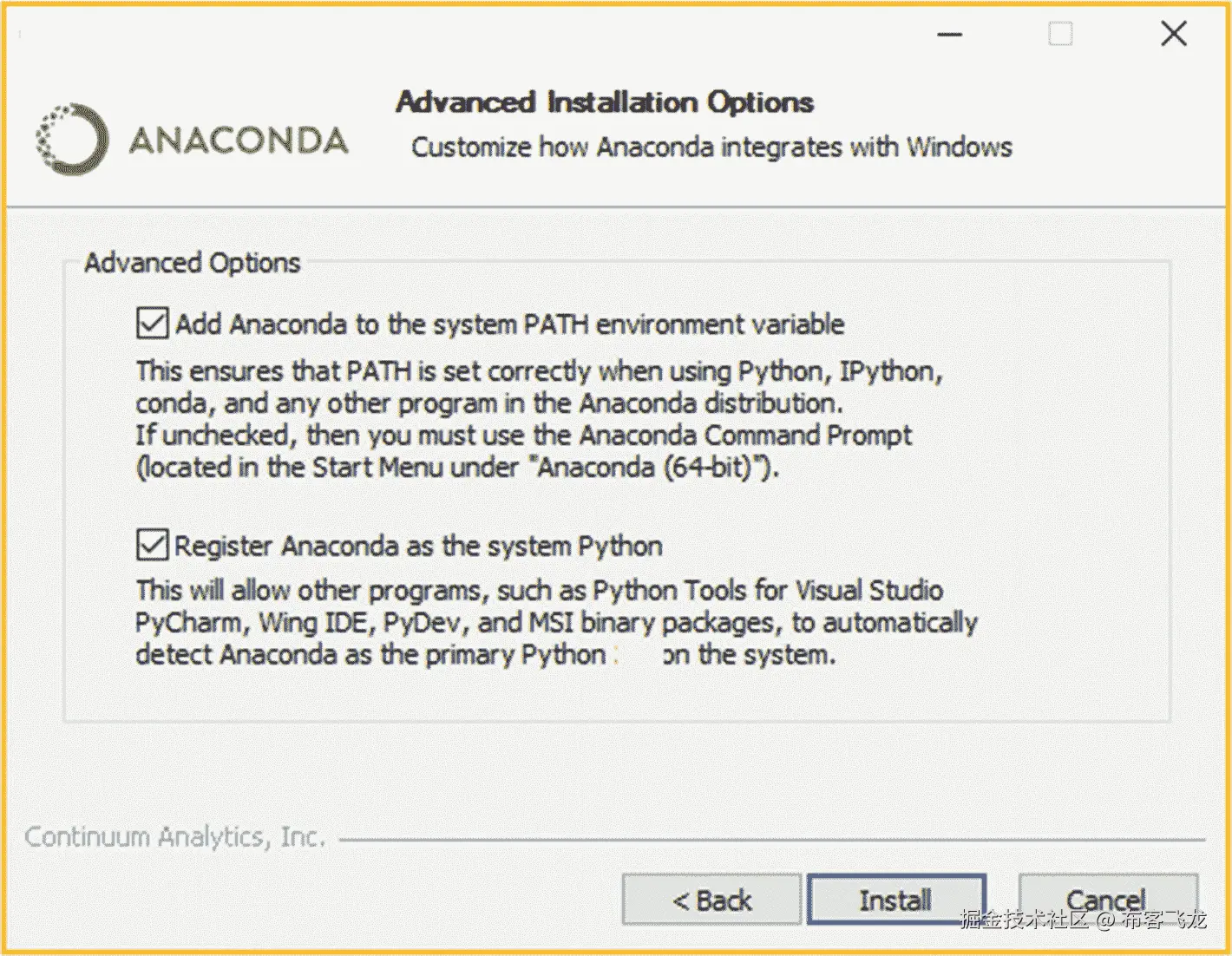
Task: Click the Continuum Analytics, Inc. text
Action: point(174,837)
